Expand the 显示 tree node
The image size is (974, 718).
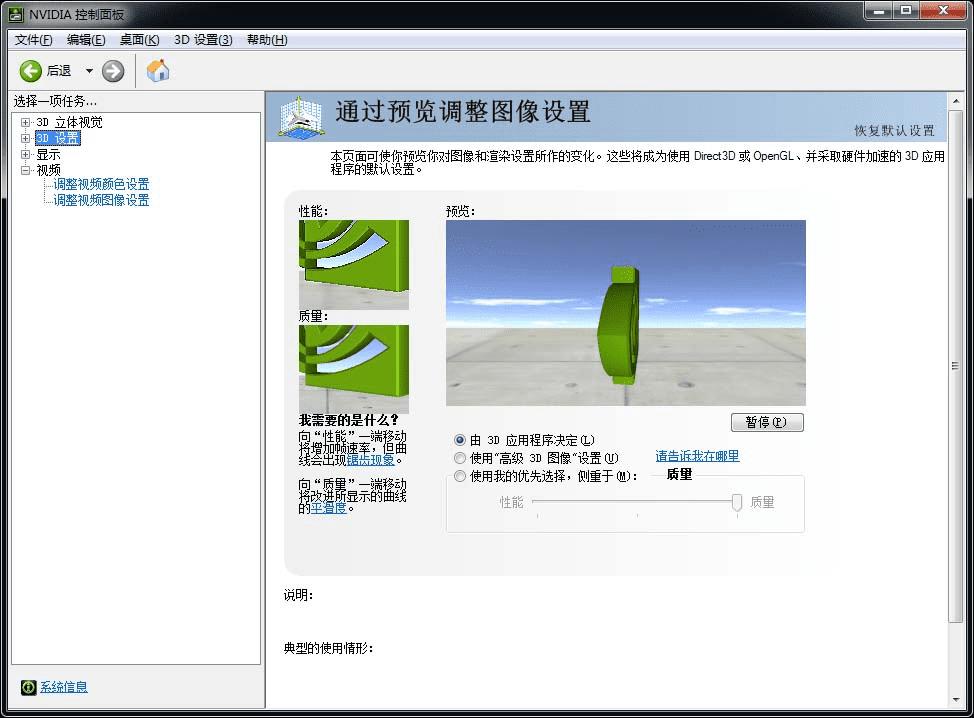[25, 154]
